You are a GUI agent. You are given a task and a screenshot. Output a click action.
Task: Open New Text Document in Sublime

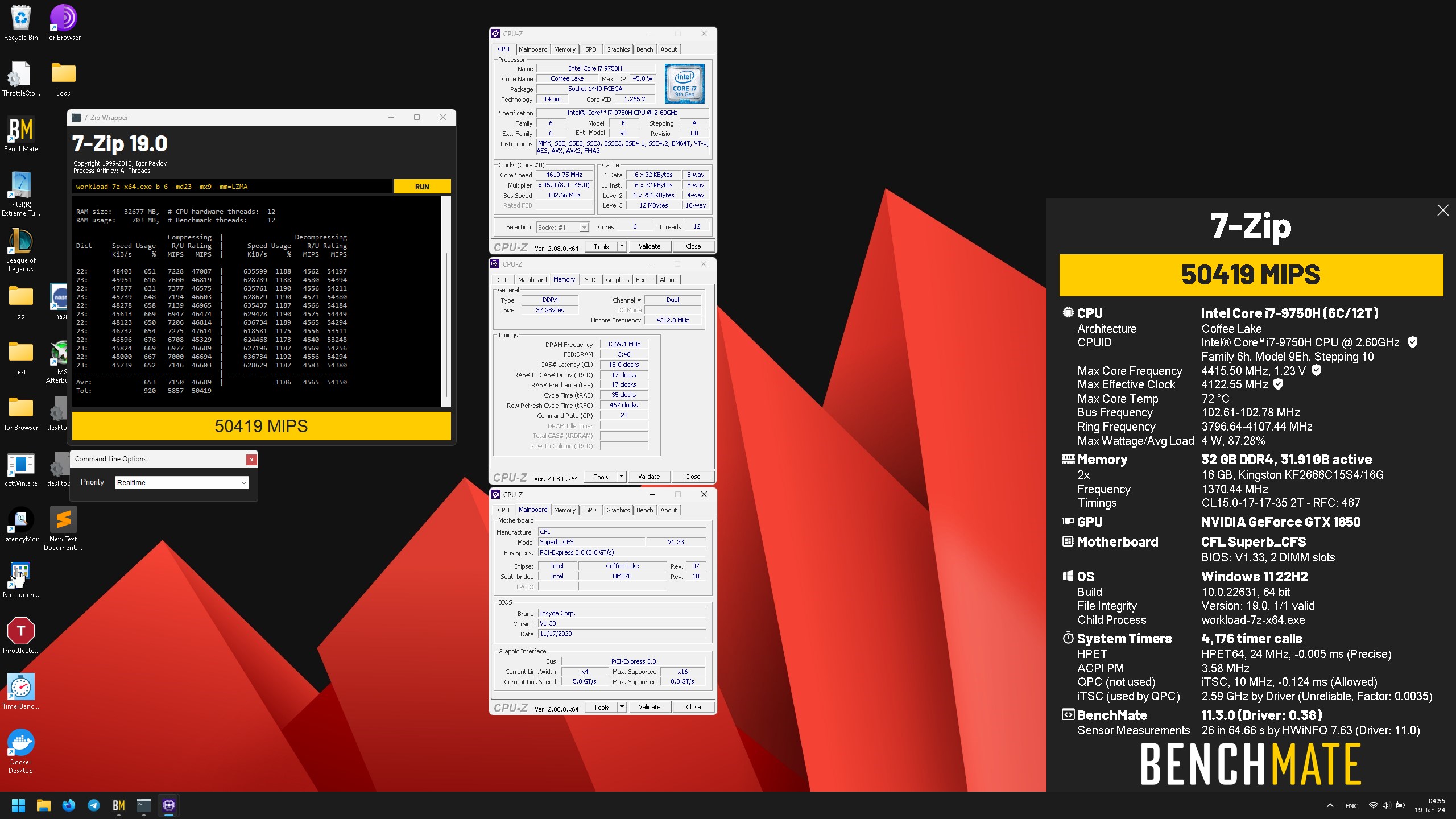tap(63, 528)
